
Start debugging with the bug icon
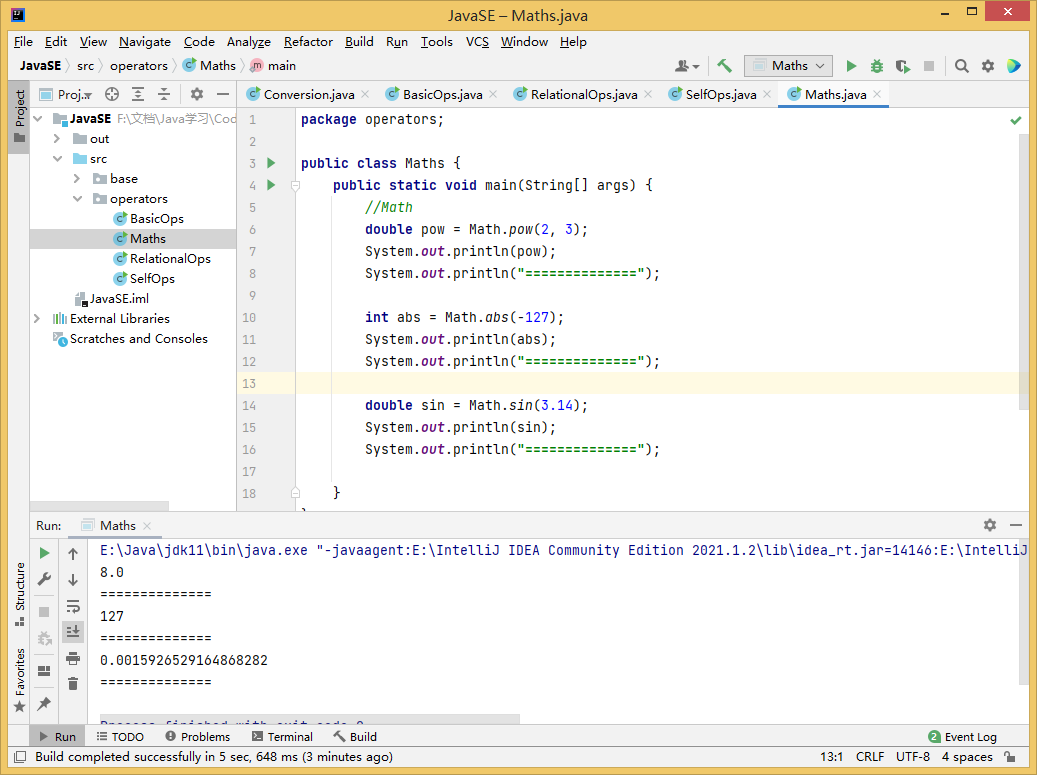[x=877, y=66]
